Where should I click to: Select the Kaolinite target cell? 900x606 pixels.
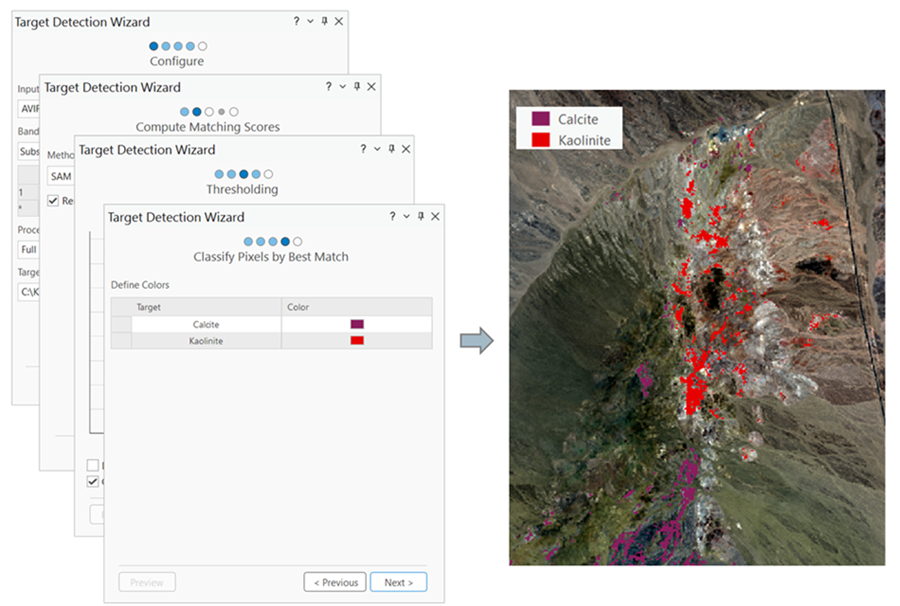click(206, 341)
